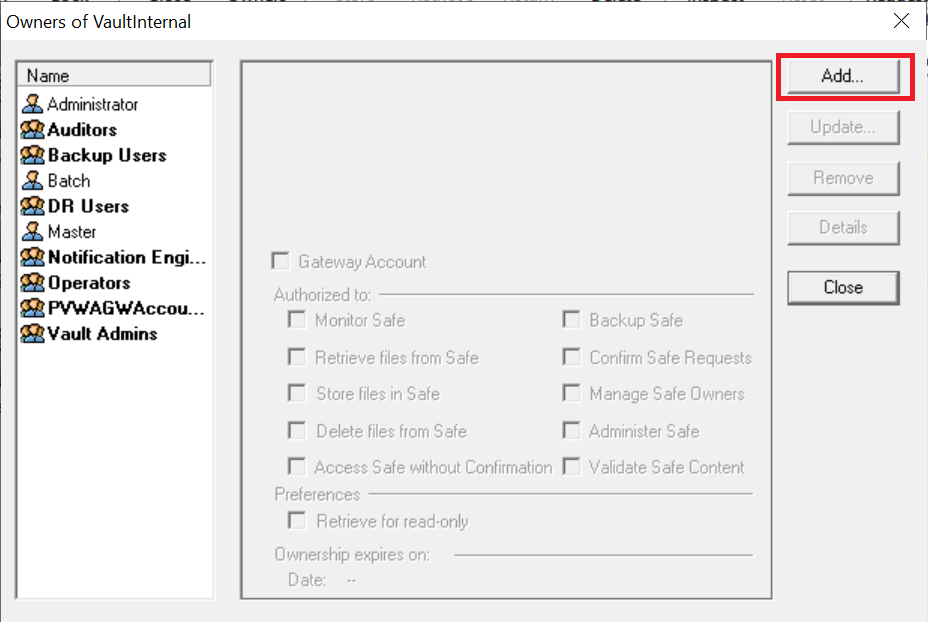Viewport: 928px width, 622px height.
Task: Toggle the Administer Safe checkbox
Action: click(572, 430)
